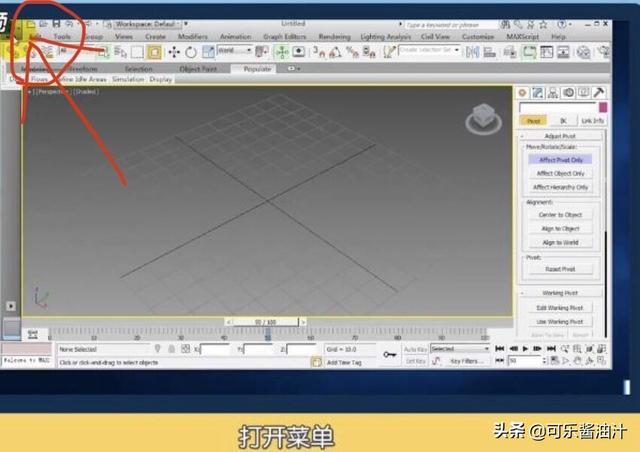
Task: Click the New Scene icon in quick access toolbar
Action: click(31, 24)
